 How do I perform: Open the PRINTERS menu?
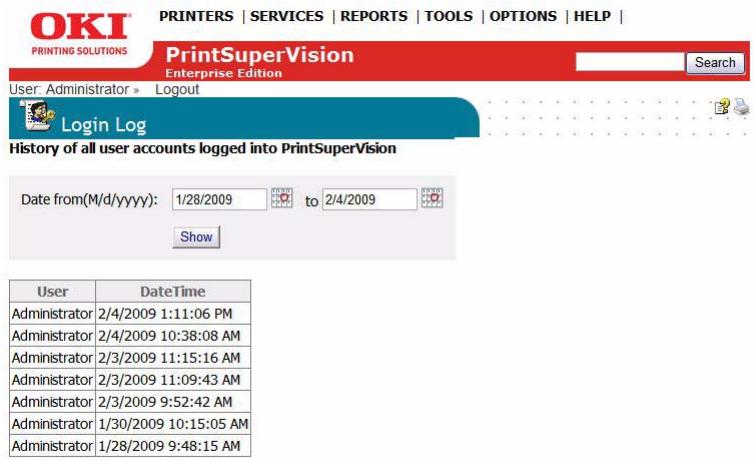click(196, 16)
